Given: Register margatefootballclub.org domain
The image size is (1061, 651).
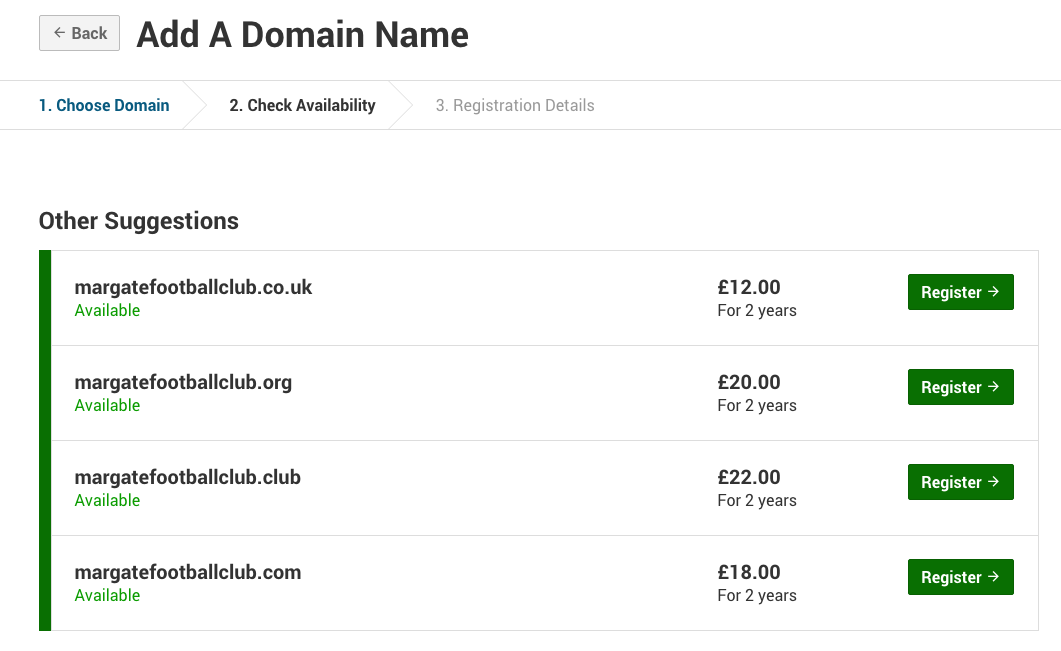Looking at the screenshot, I should coord(960,387).
